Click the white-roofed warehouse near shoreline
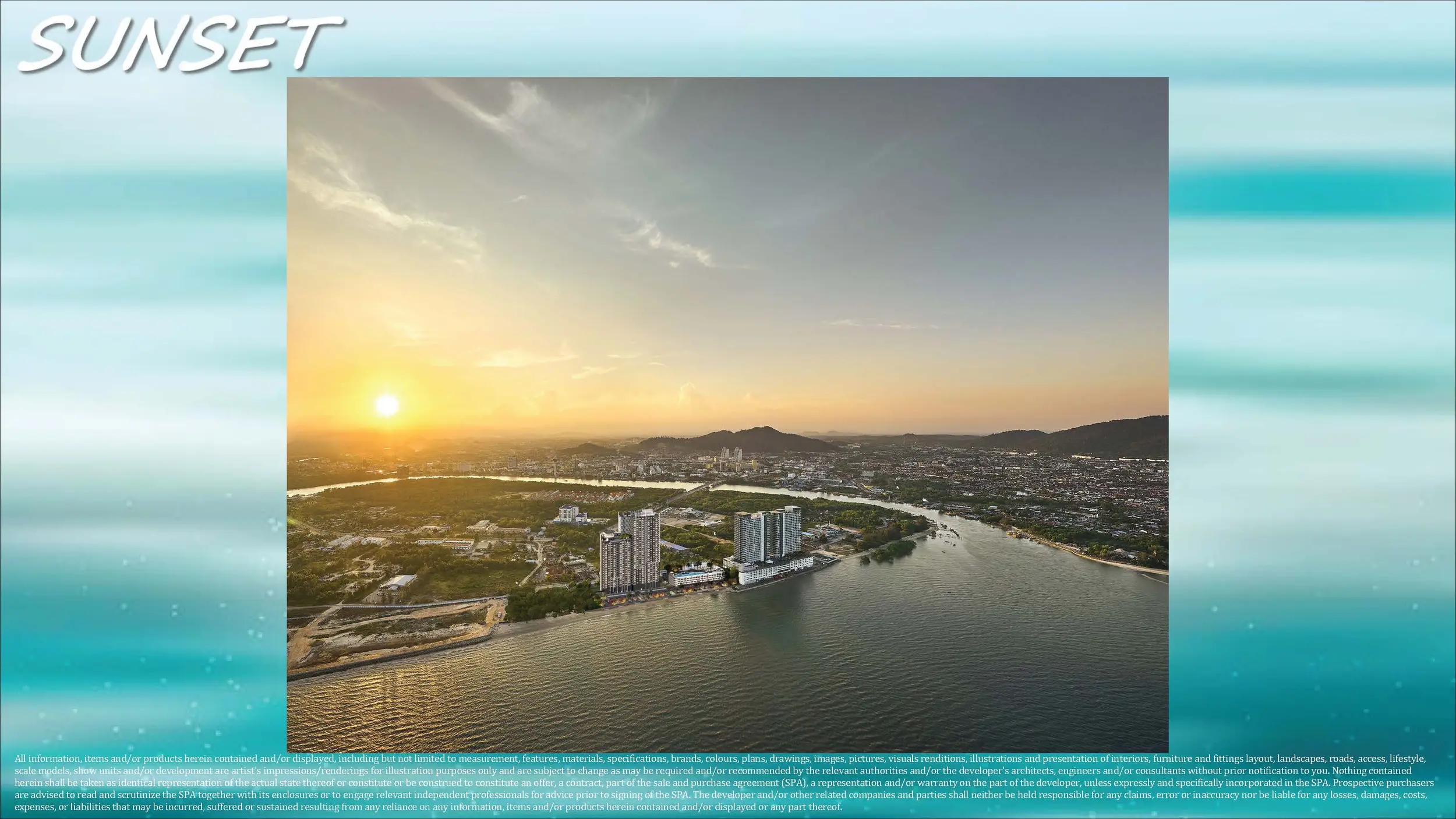Screen dimensions: 1456x819 click(x=399, y=581)
